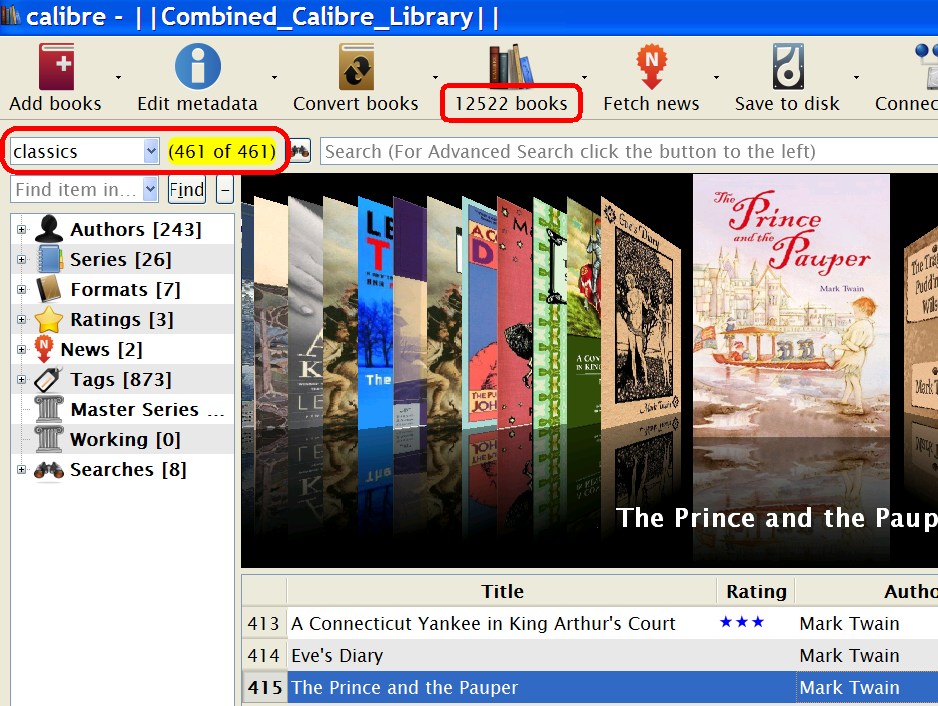
Task: Open Edit metadata via its info icon
Action: click(197, 66)
